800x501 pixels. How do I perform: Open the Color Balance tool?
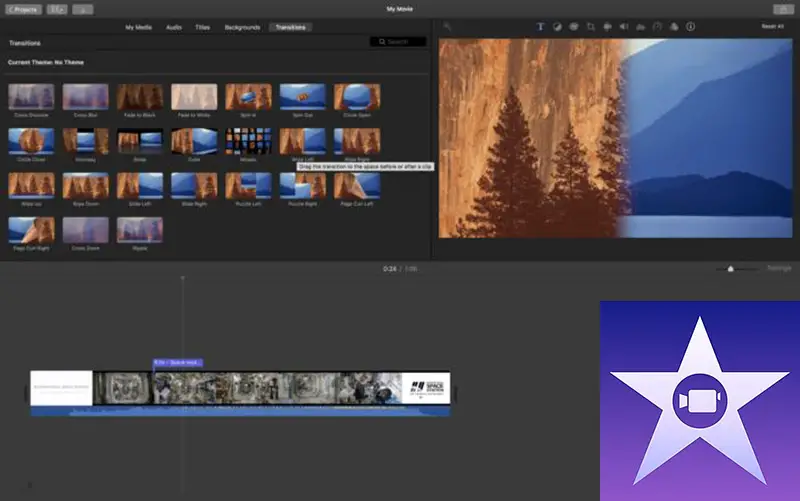[557, 27]
